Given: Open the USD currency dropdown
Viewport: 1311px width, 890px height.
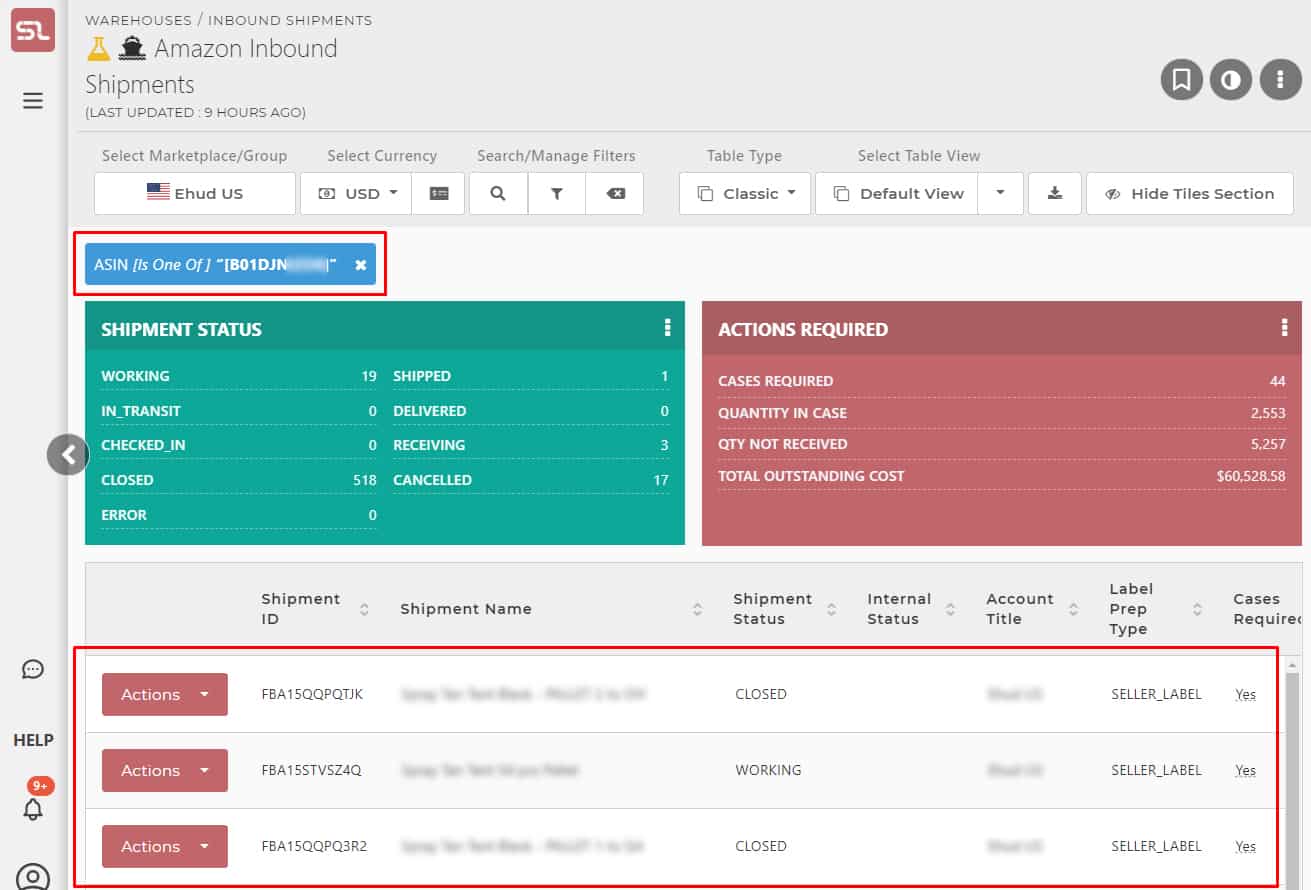Looking at the screenshot, I should pyautogui.click(x=356, y=194).
